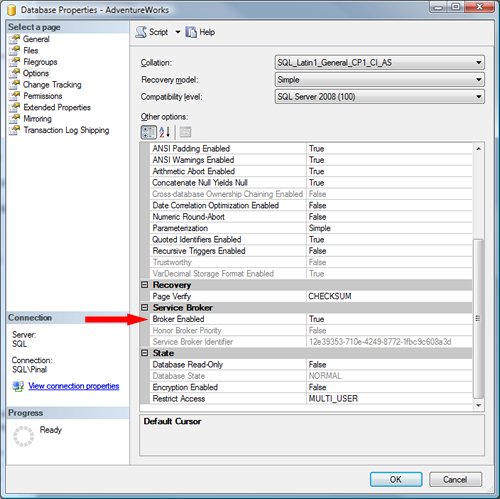Viewport: 500px width, 499px height.
Task: Click View connection properties link
Action: 74,386
